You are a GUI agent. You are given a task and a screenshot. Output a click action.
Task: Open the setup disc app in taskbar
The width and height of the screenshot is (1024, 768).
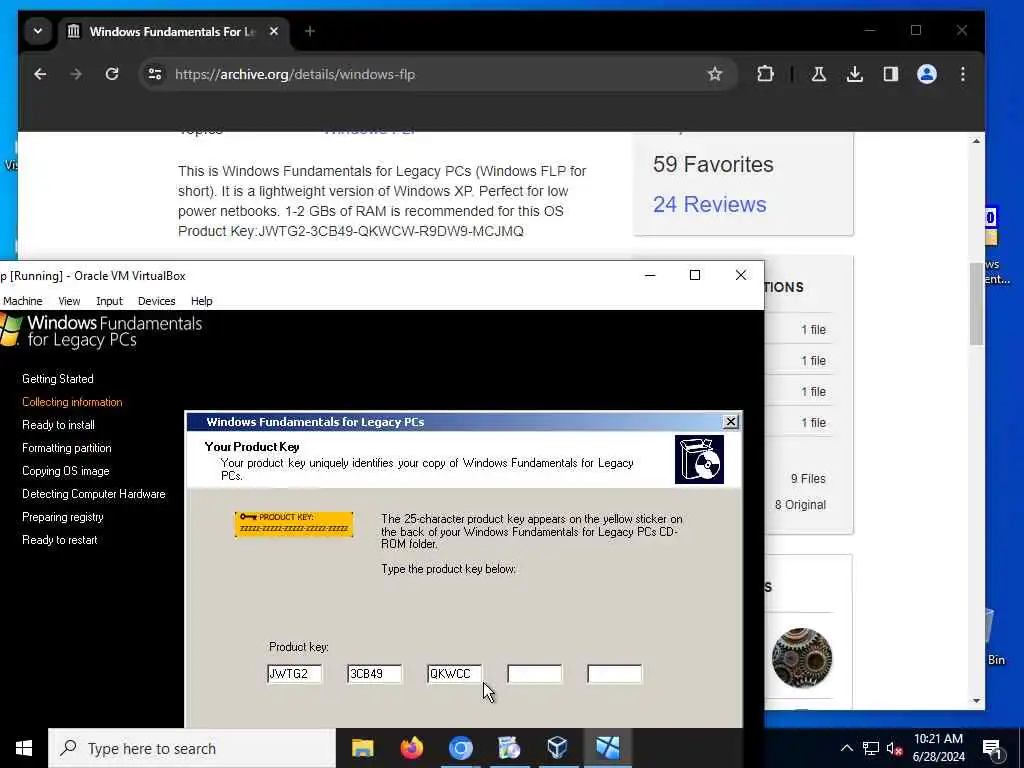[509, 748]
